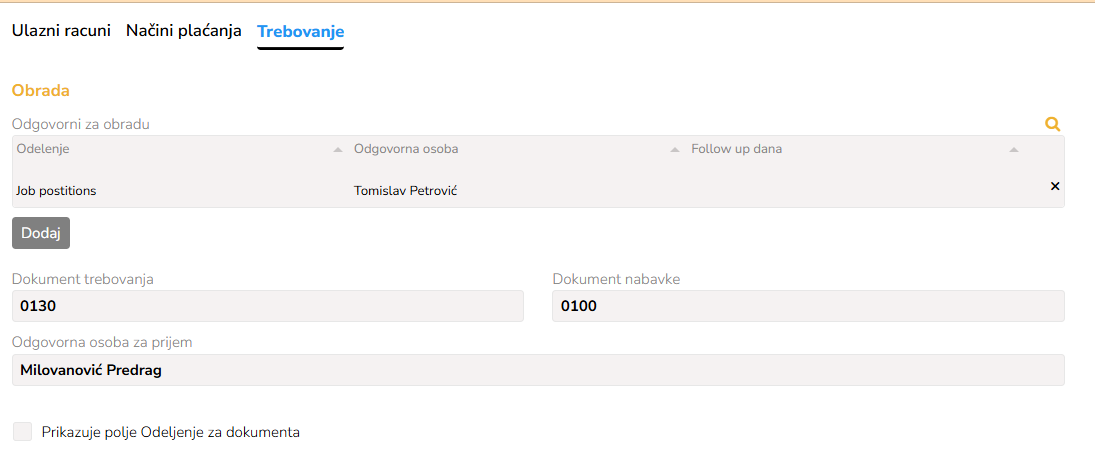The height and width of the screenshot is (470, 1095).
Task: Click the Dokument trebovanja field with 0130
Action: tap(267, 306)
